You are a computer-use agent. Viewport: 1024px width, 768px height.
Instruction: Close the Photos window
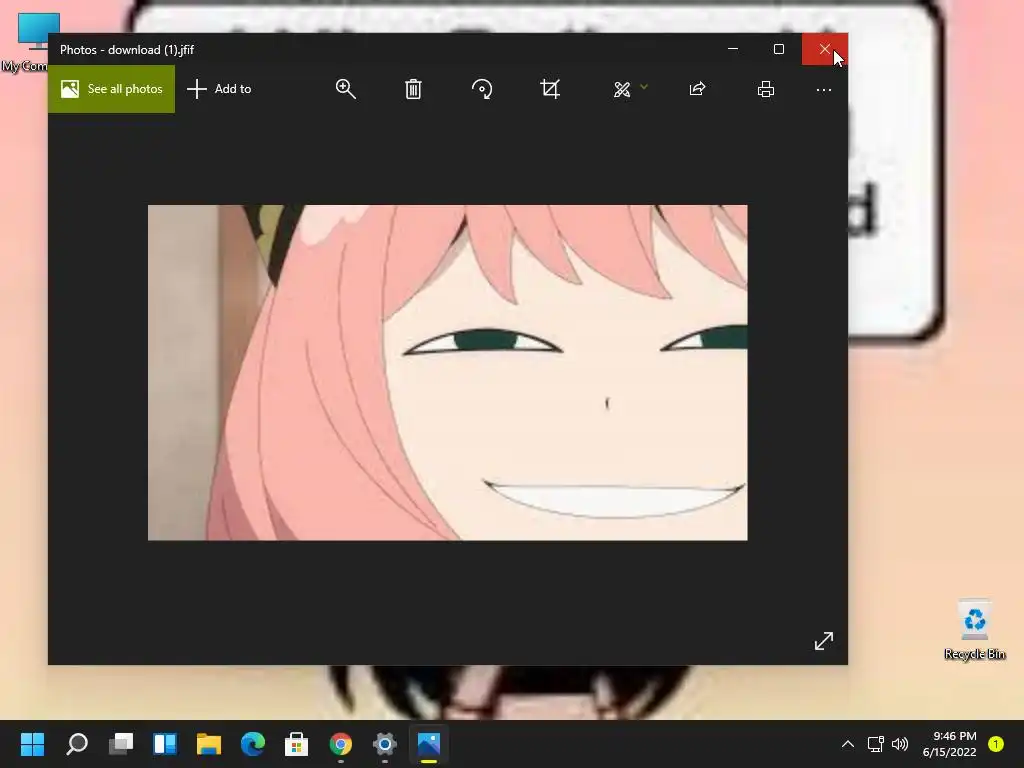(825, 49)
